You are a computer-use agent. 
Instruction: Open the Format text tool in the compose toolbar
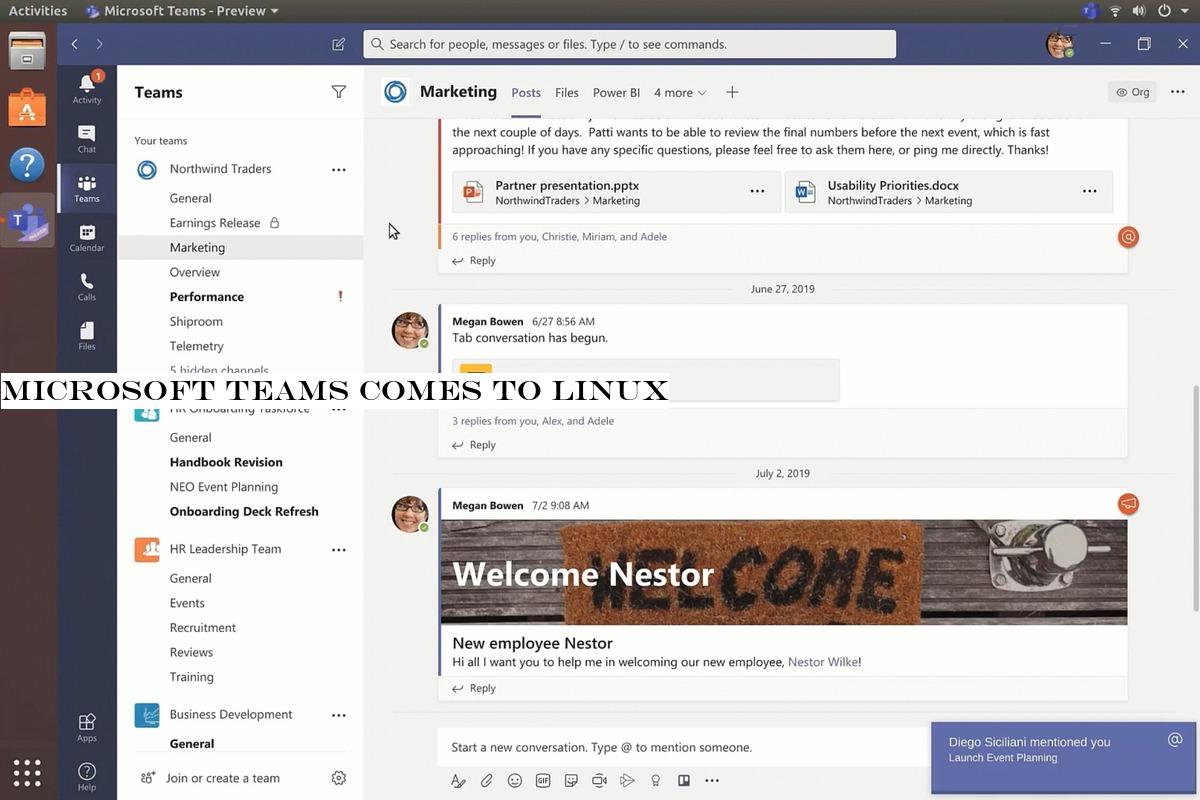(x=458, y=781)
